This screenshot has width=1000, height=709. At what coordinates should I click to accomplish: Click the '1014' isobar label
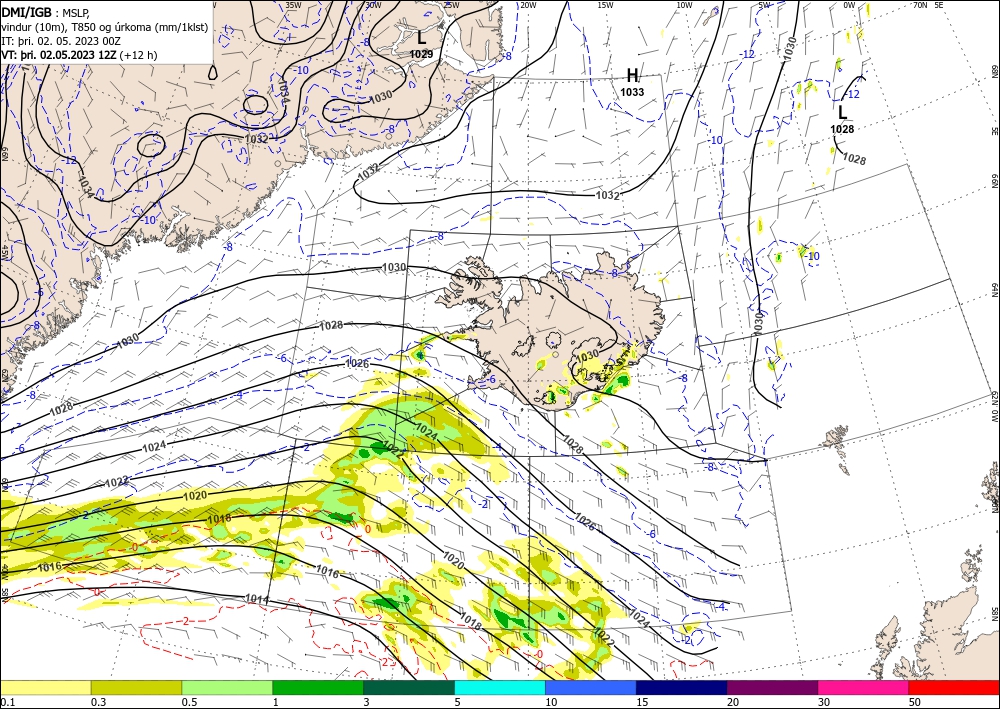pyautogui.click(x=256, y=599)
